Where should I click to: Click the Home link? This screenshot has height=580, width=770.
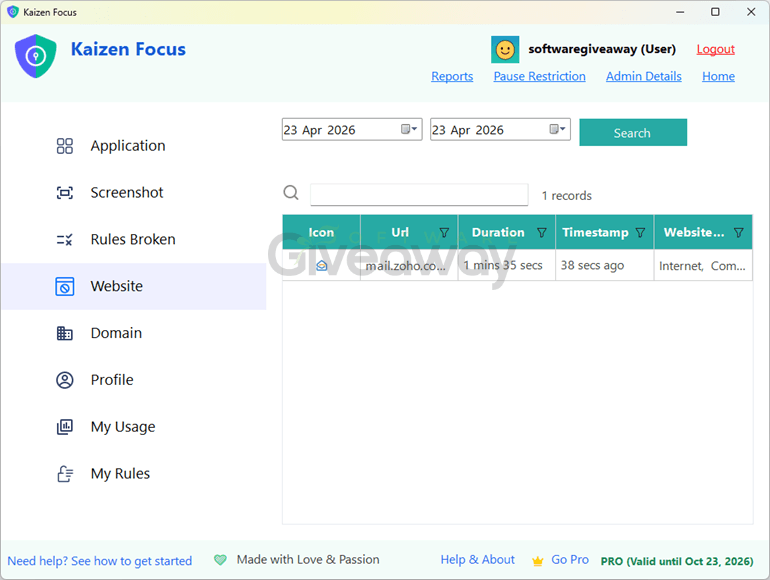(x=718, y=77)
